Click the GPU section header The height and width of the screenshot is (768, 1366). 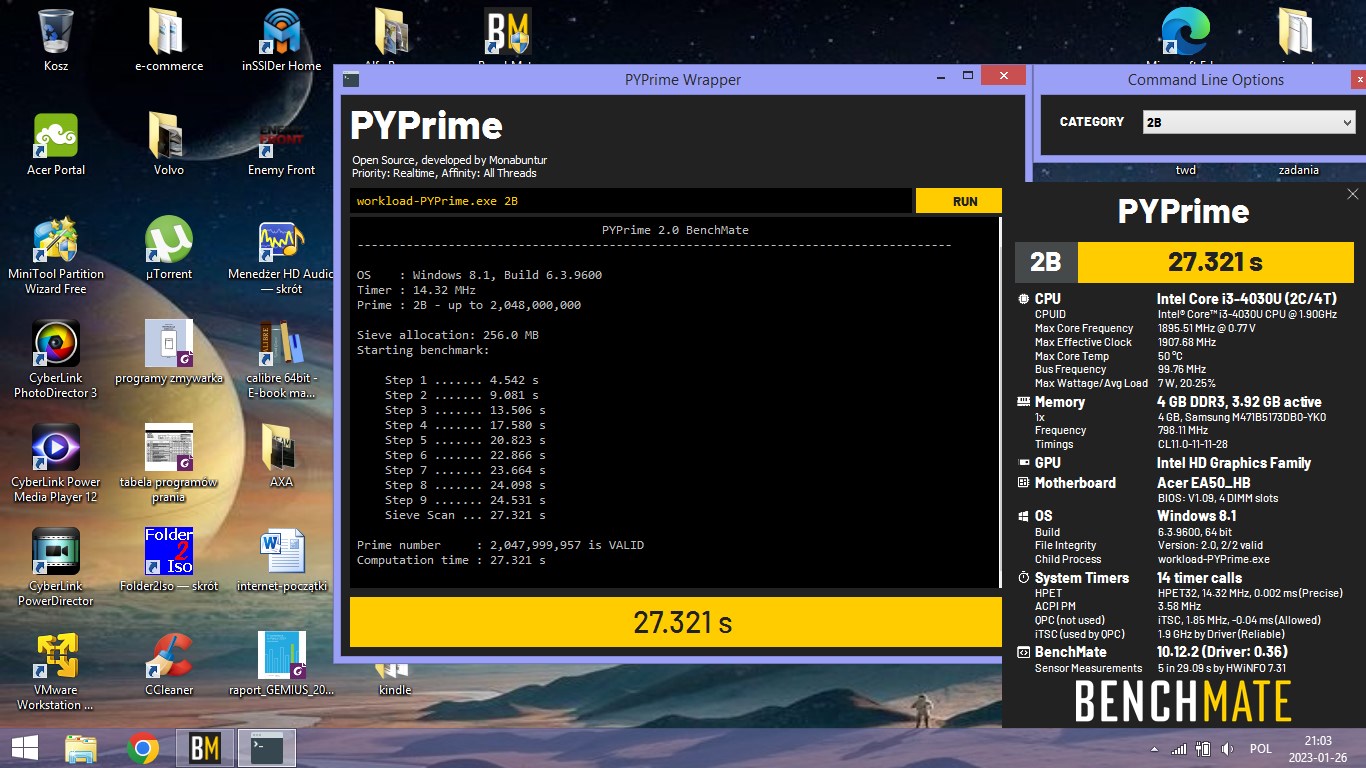1047,463
